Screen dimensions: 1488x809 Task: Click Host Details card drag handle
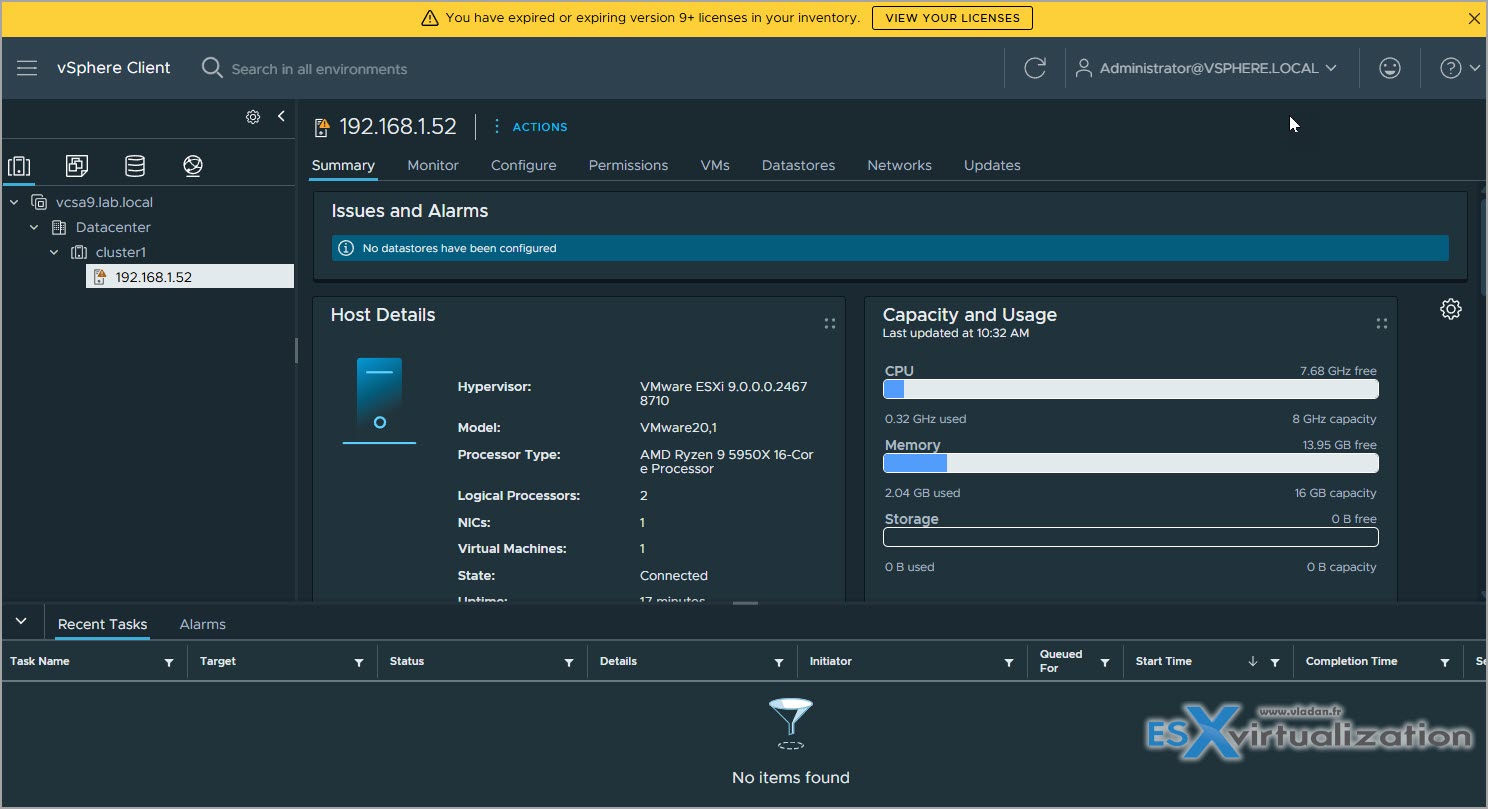point(829,323)
